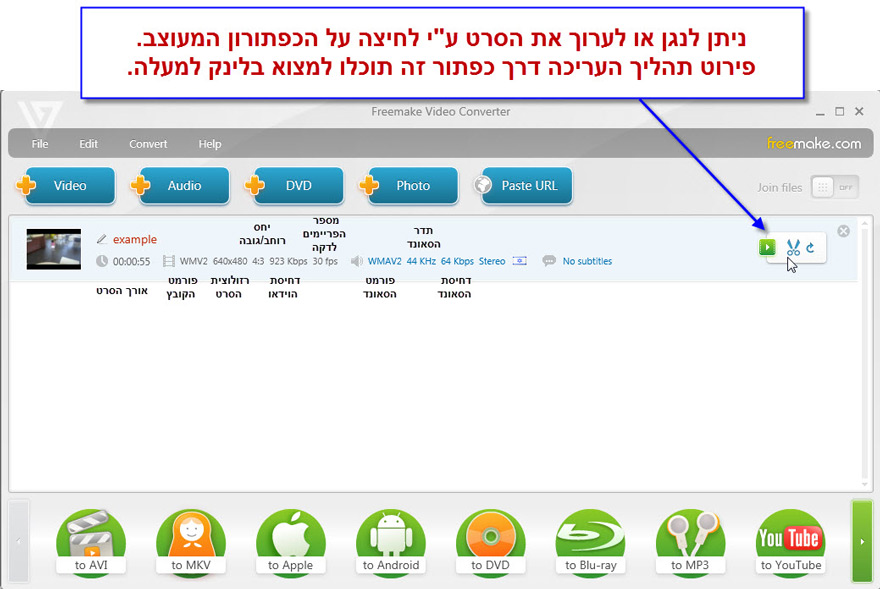Choose the to Blu-ray output format
880x589 pixels.
590,542
